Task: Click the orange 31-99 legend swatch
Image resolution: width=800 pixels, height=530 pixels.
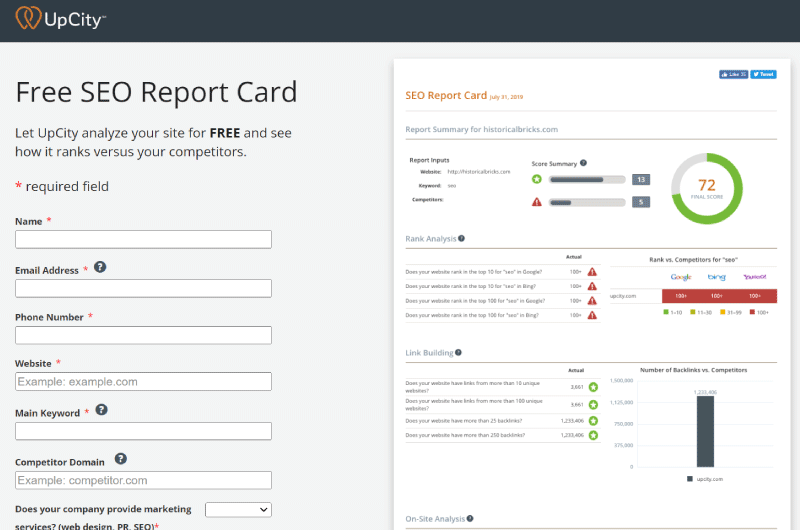Action: point(722,312)
